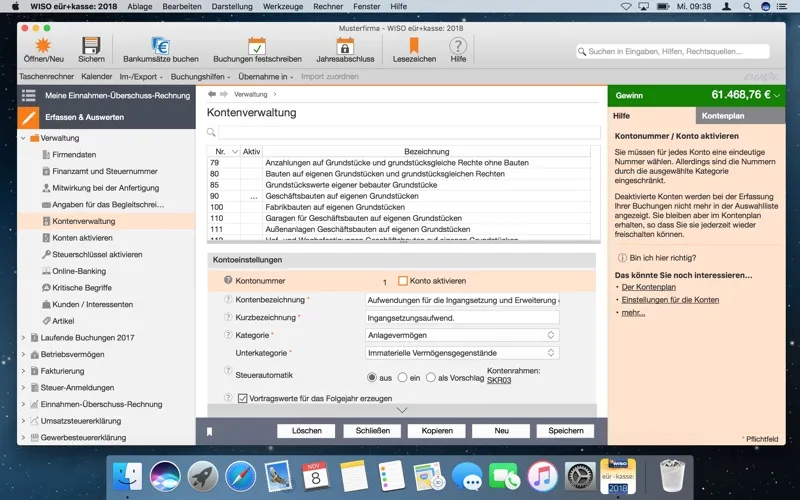The image size is (800, 500).
Task: Select Steuerautomatik radio option aus
Action: pos(372,378)
